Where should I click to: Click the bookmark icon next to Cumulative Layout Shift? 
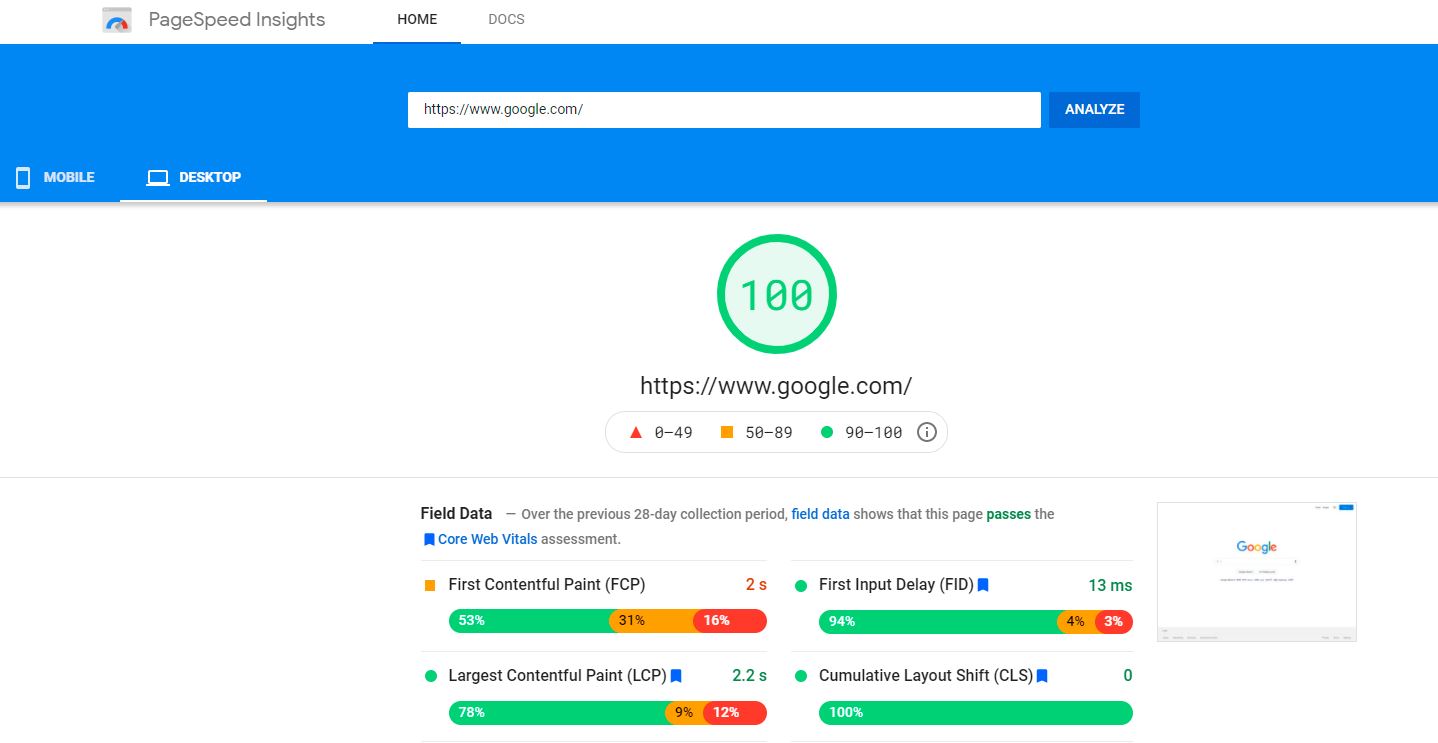1042,676
